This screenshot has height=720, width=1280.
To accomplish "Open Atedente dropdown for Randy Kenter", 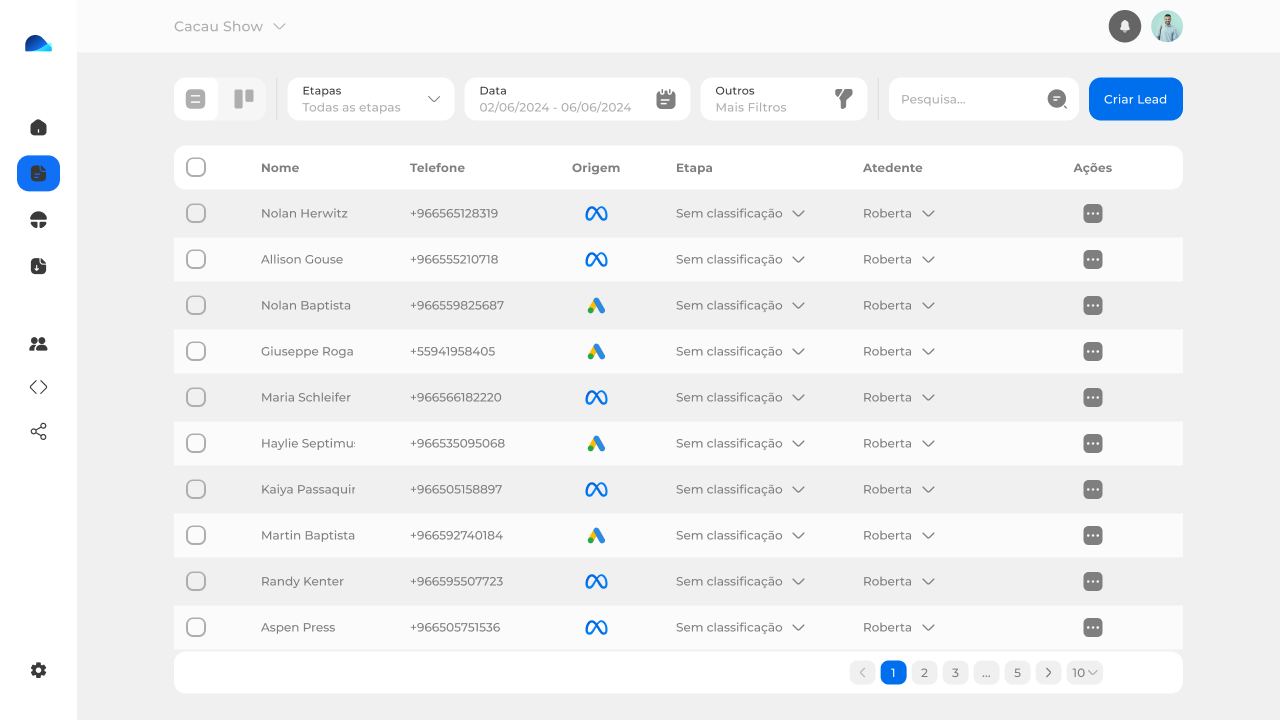I will [899, 581].
